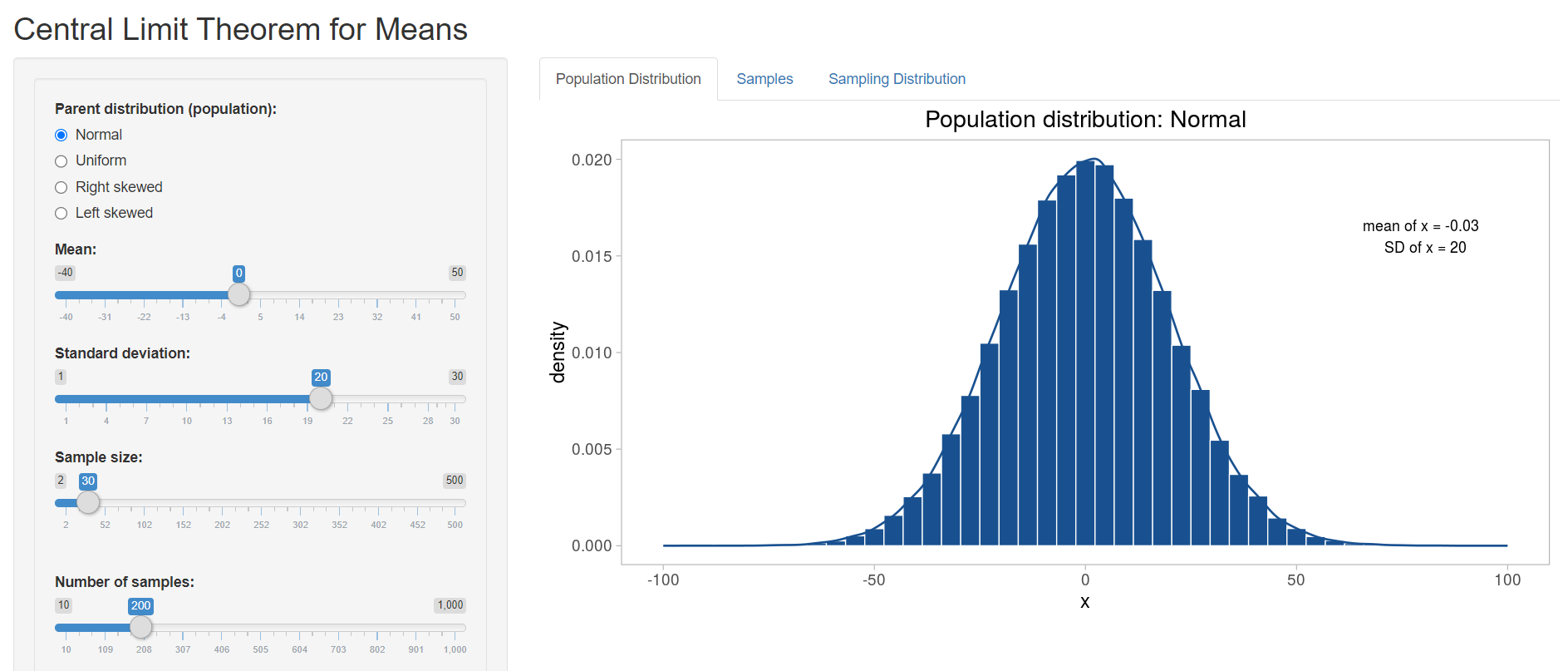This screenshot has width=1568, height=671.
Task: Click the Population Distribution tab
Action: [628, 79]
